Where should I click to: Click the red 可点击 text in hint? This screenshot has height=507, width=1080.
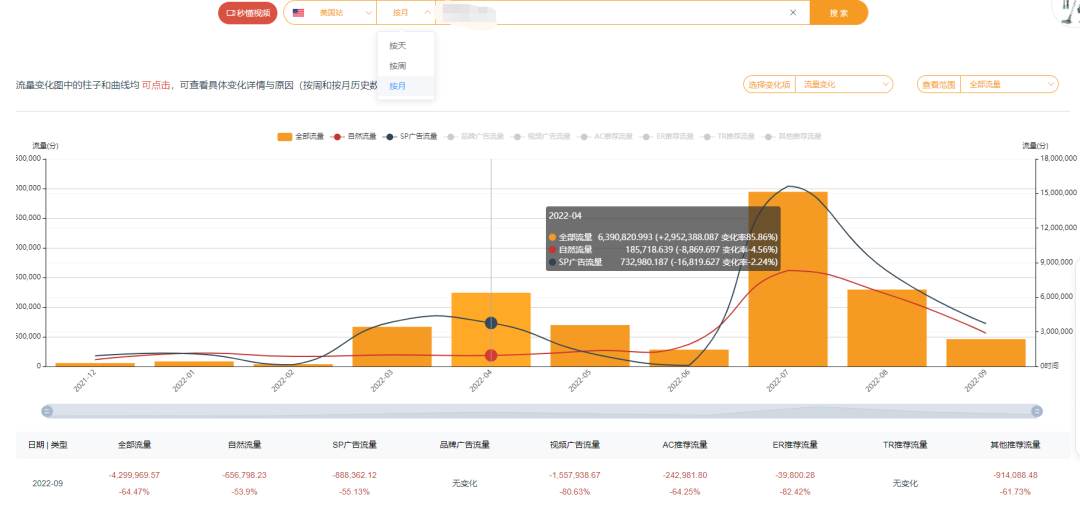156,85
